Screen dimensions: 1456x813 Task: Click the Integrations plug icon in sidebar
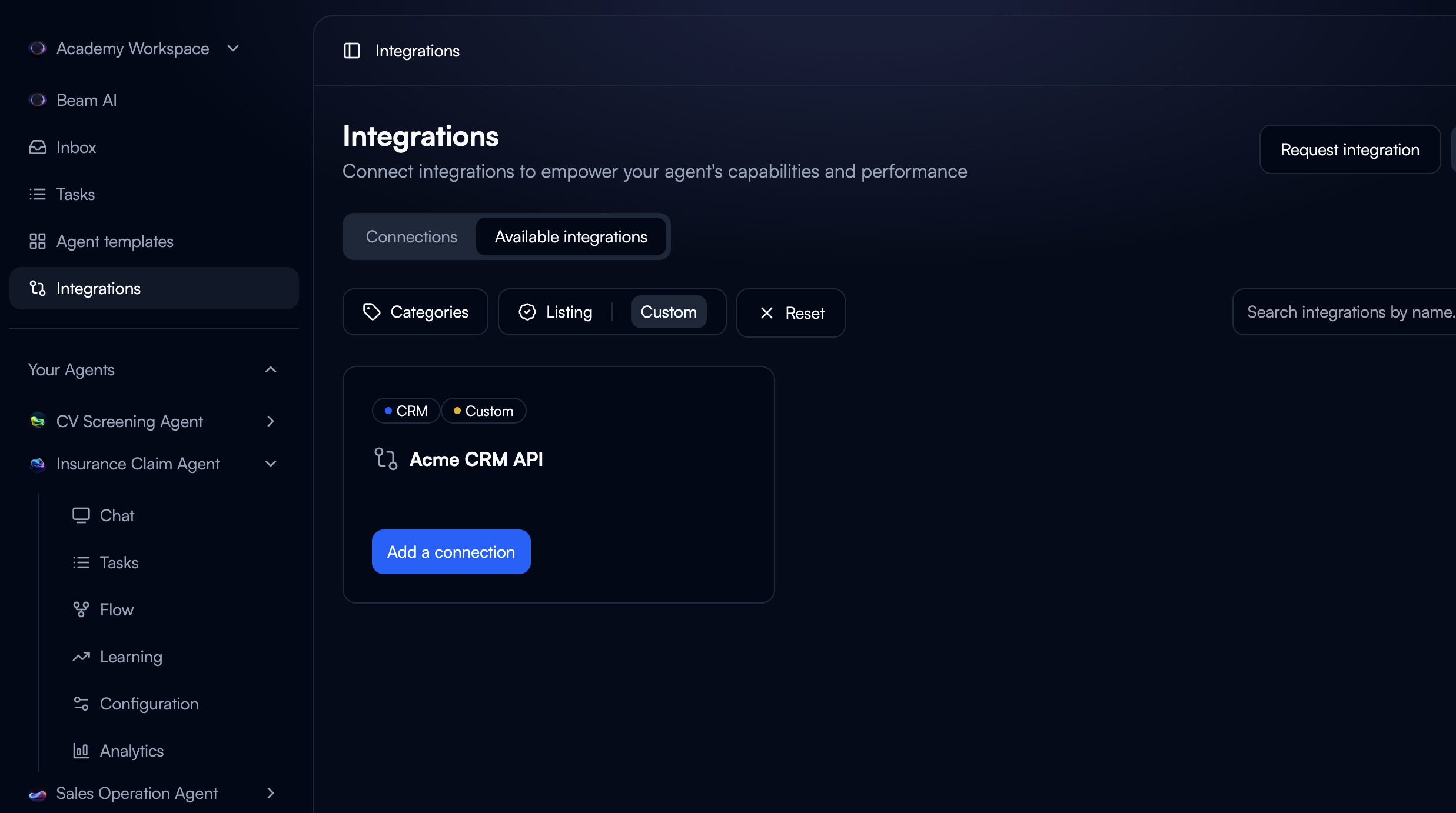coord(37,288)
